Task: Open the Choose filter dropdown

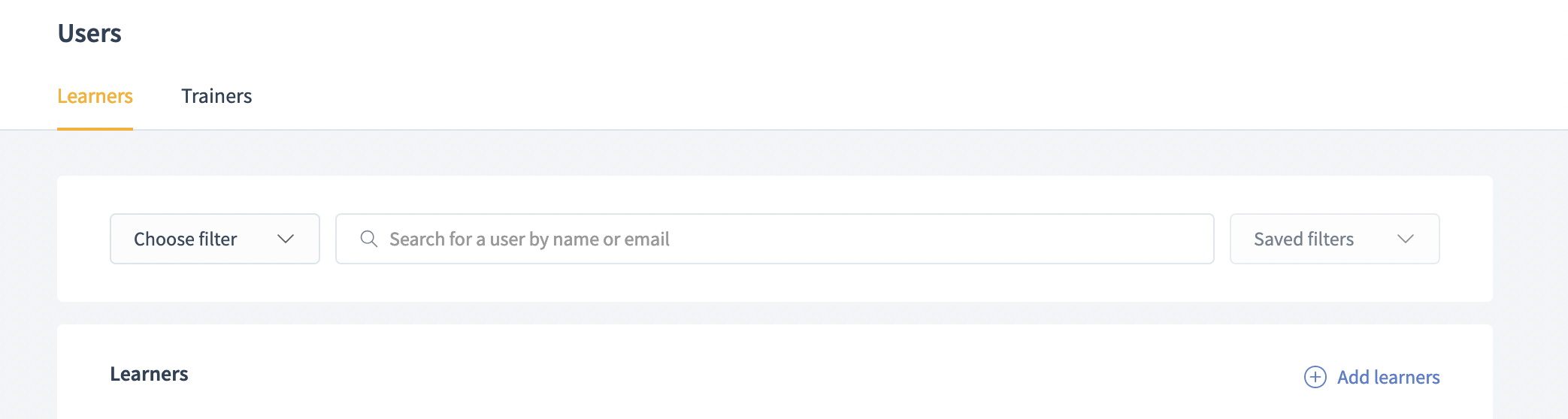Action: 215,239
